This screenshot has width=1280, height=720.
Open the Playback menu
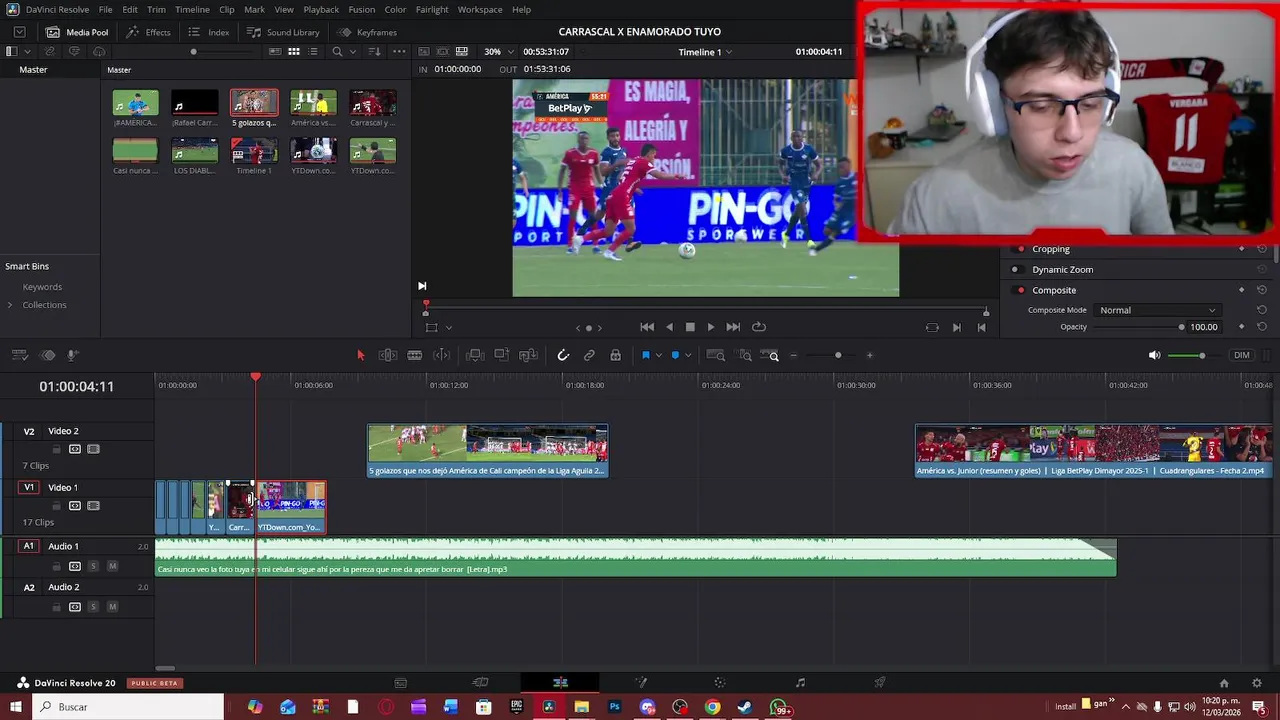pyautogui.click(x=321, y=9)
